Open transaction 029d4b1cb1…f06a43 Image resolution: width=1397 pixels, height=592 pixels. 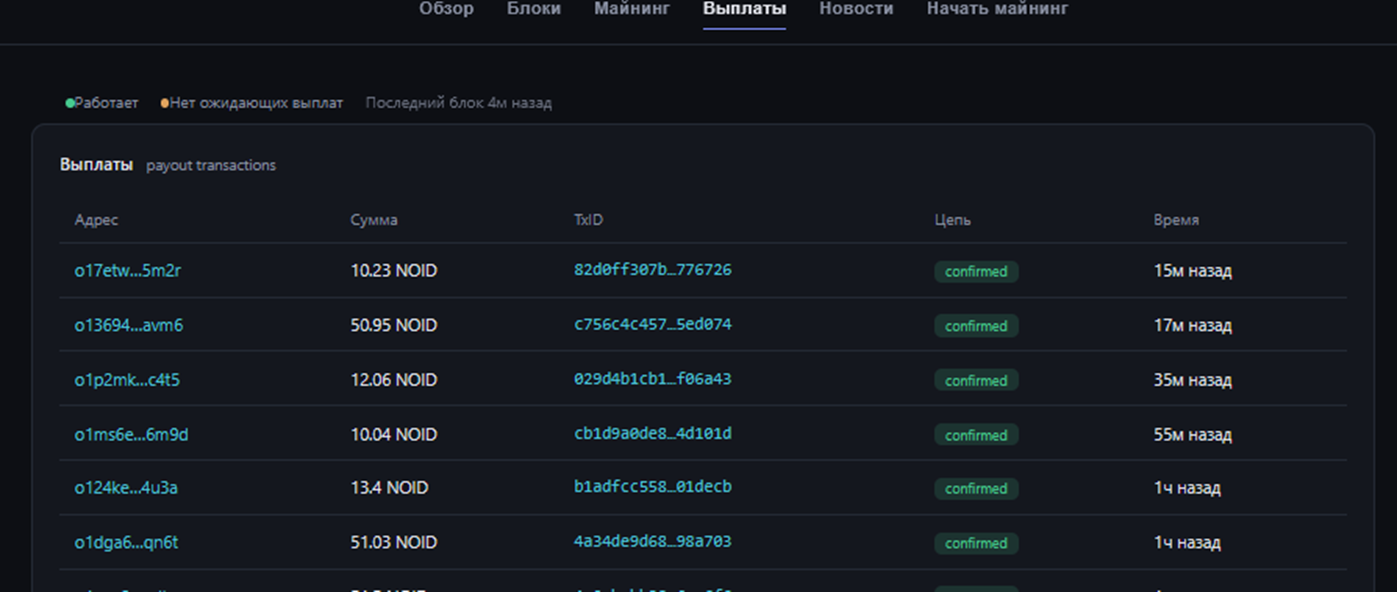coord(653,379)
